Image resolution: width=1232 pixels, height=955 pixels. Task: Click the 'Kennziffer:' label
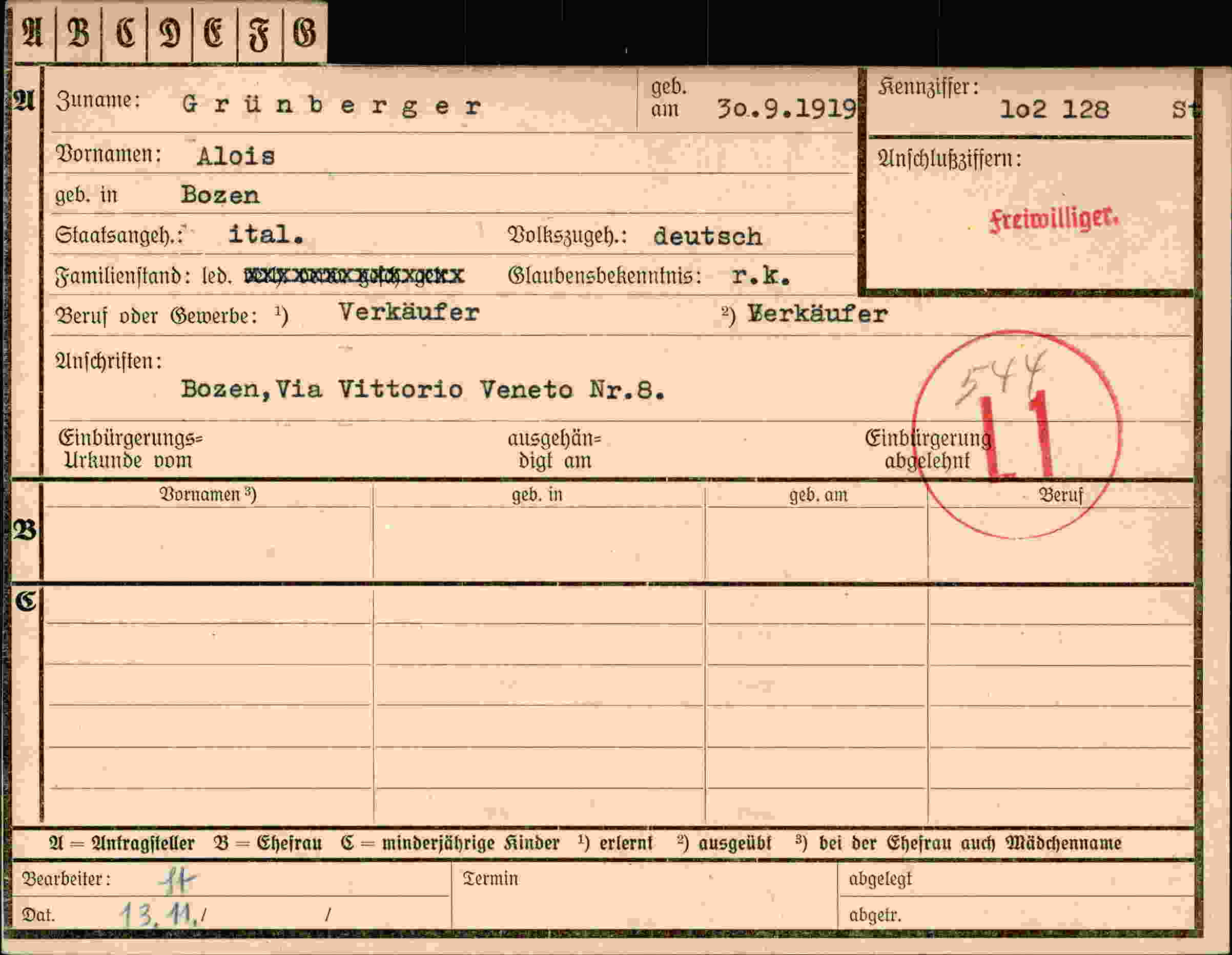(929, 87)
